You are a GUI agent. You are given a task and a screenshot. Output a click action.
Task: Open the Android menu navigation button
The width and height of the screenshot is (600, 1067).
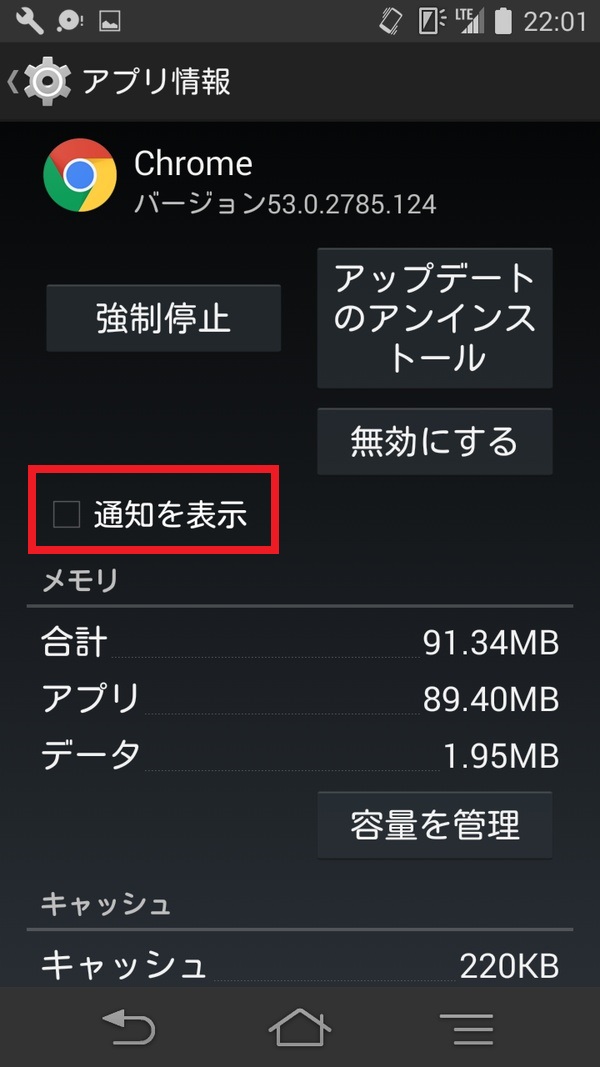(466, 1028)
